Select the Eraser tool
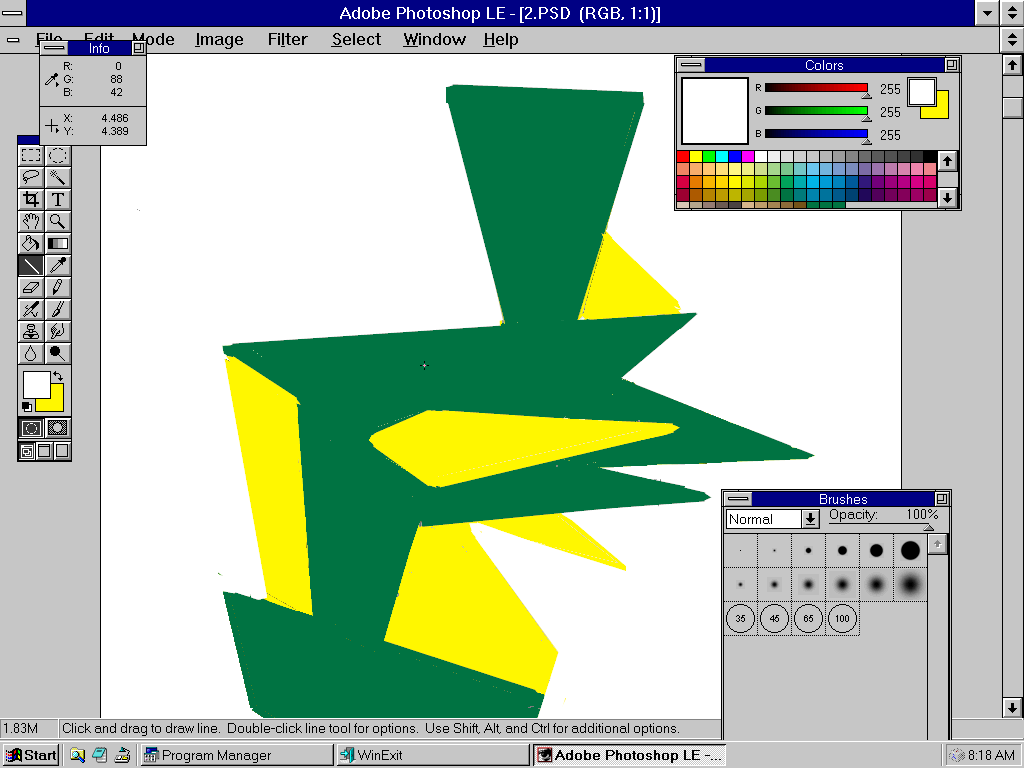This screenshot has width=1024, height=768. pos(31,287)
